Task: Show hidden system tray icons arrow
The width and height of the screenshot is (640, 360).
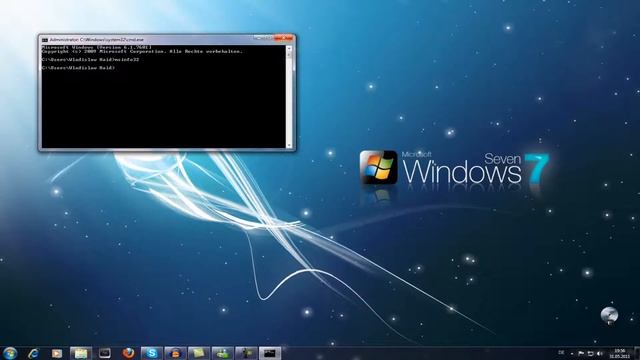Action: pyautogui.click(x=572, y=353)
